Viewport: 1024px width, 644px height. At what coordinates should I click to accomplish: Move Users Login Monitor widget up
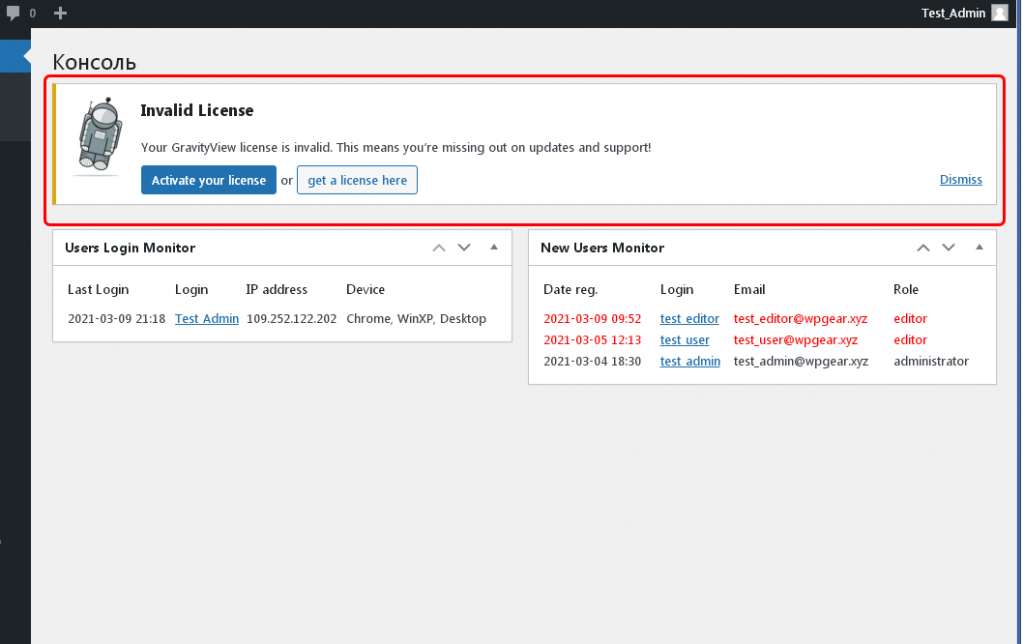click(x=439, y=248)
